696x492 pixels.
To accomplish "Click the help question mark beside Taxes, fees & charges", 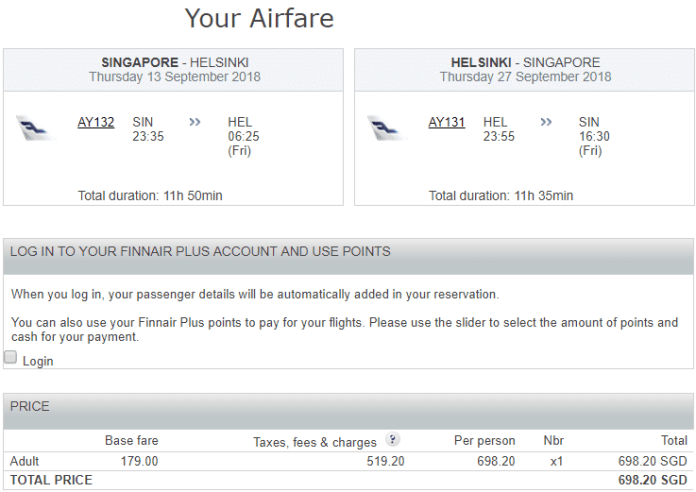I will (x=392, y=440).
